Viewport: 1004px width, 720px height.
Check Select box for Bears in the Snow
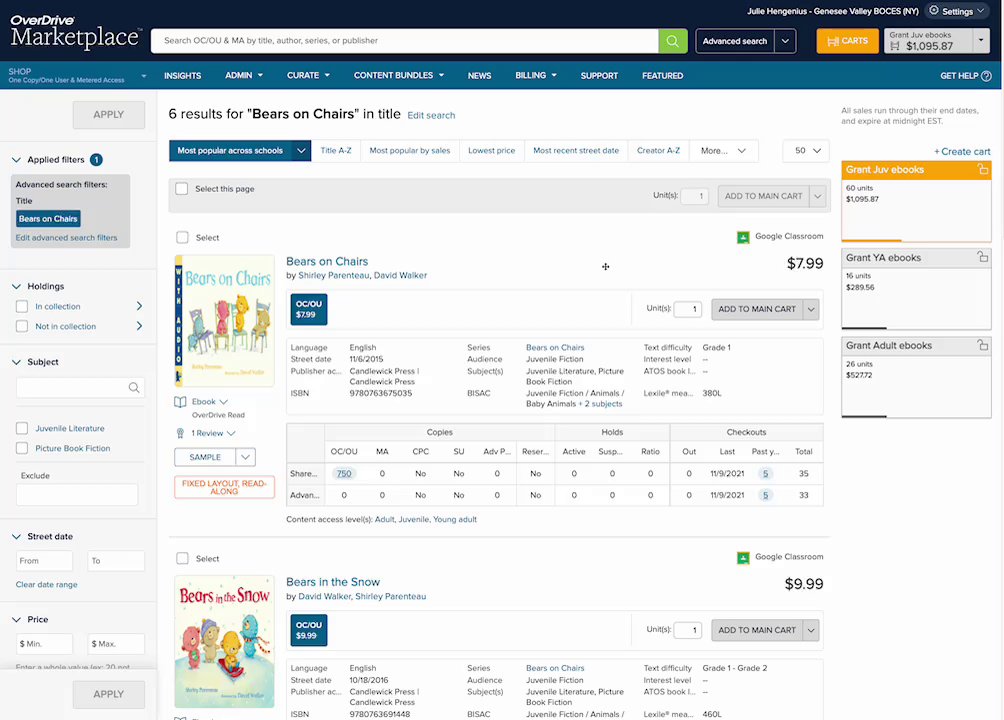point(182,559)
